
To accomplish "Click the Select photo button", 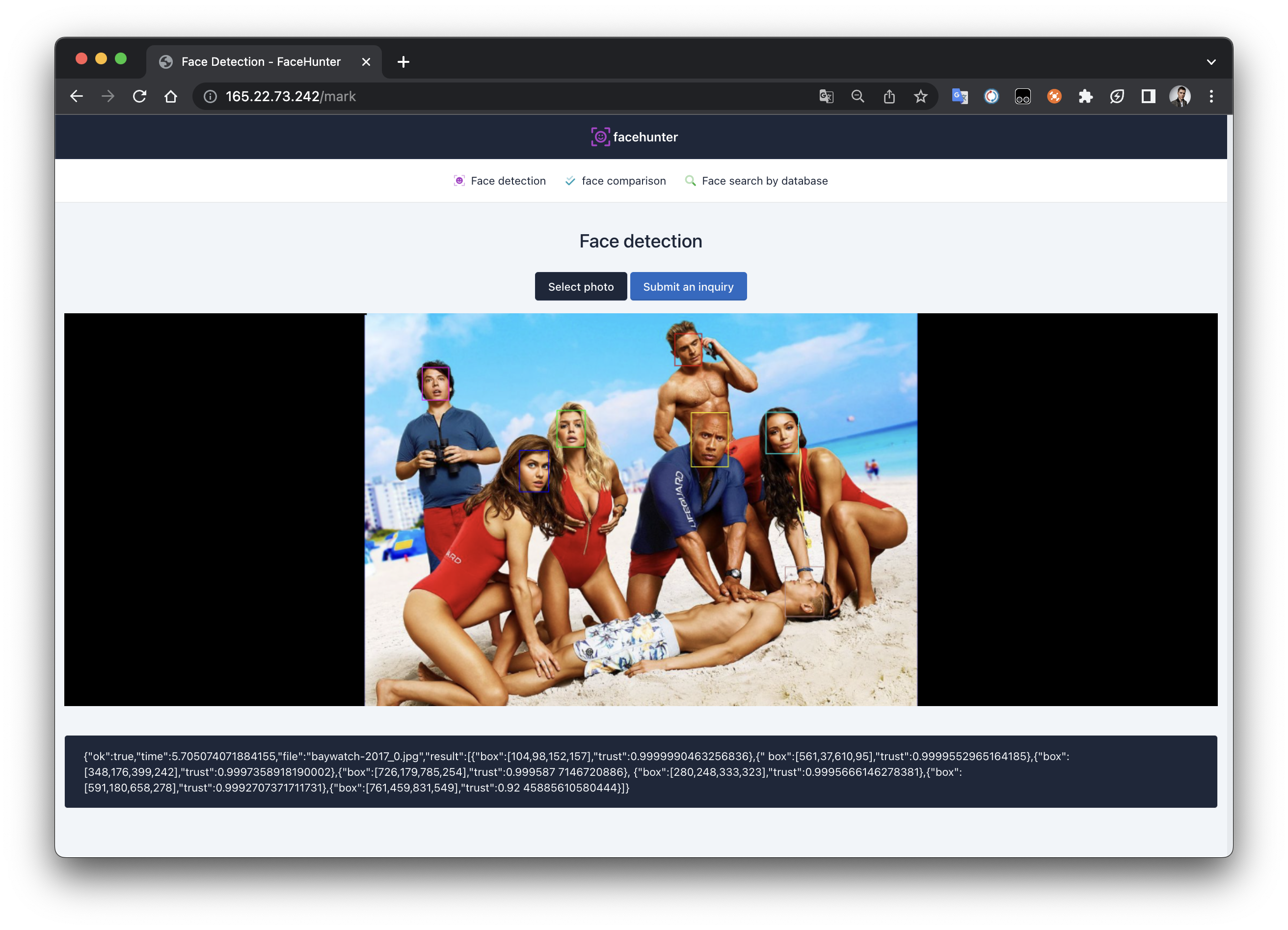I will click(x=581, y=286).
